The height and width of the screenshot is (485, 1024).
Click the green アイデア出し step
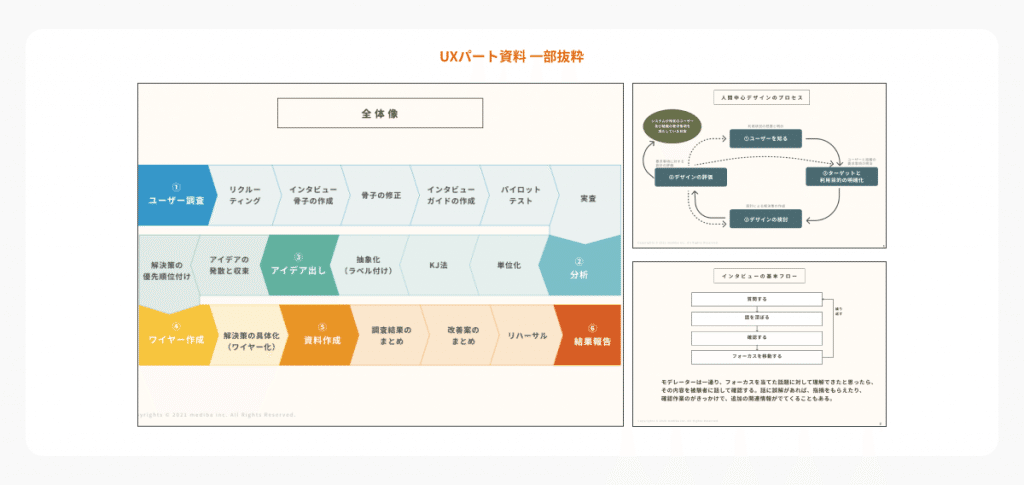pos(298,266)
